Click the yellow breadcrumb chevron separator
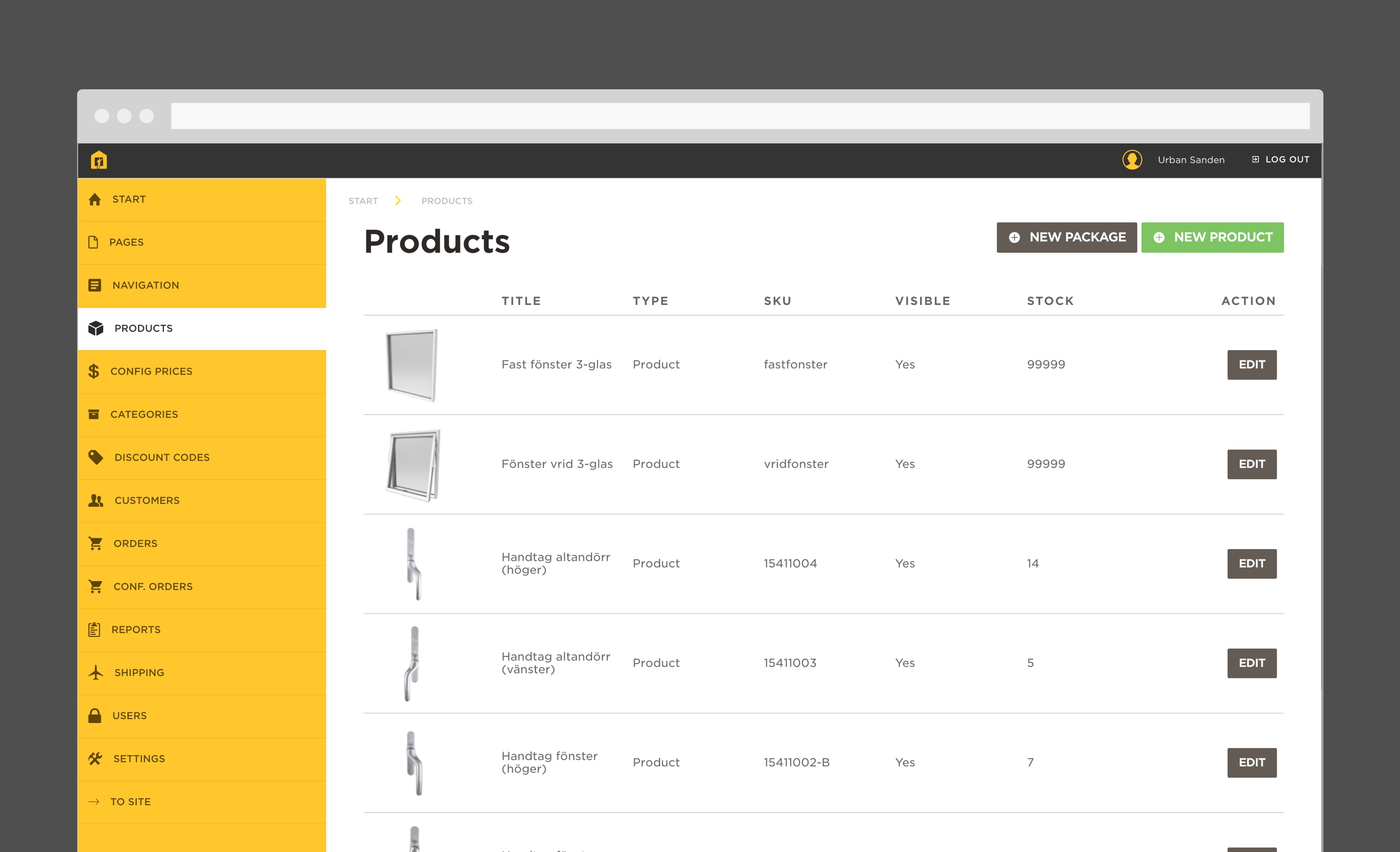1400x852 pixels. tap(398, 200)
